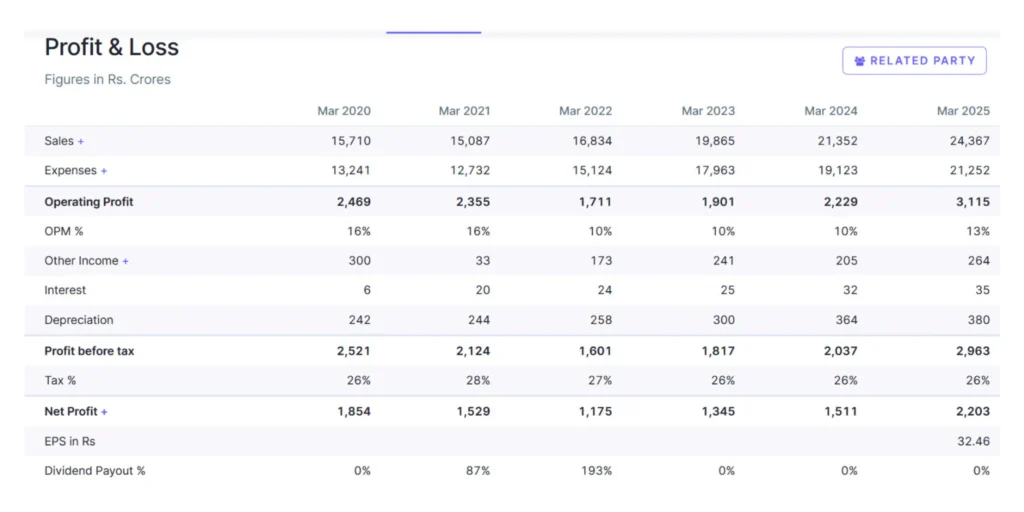This screenshot has height=512, width=1024.
Task: Select the Mar 2025 column header
Action: [963, 111]
